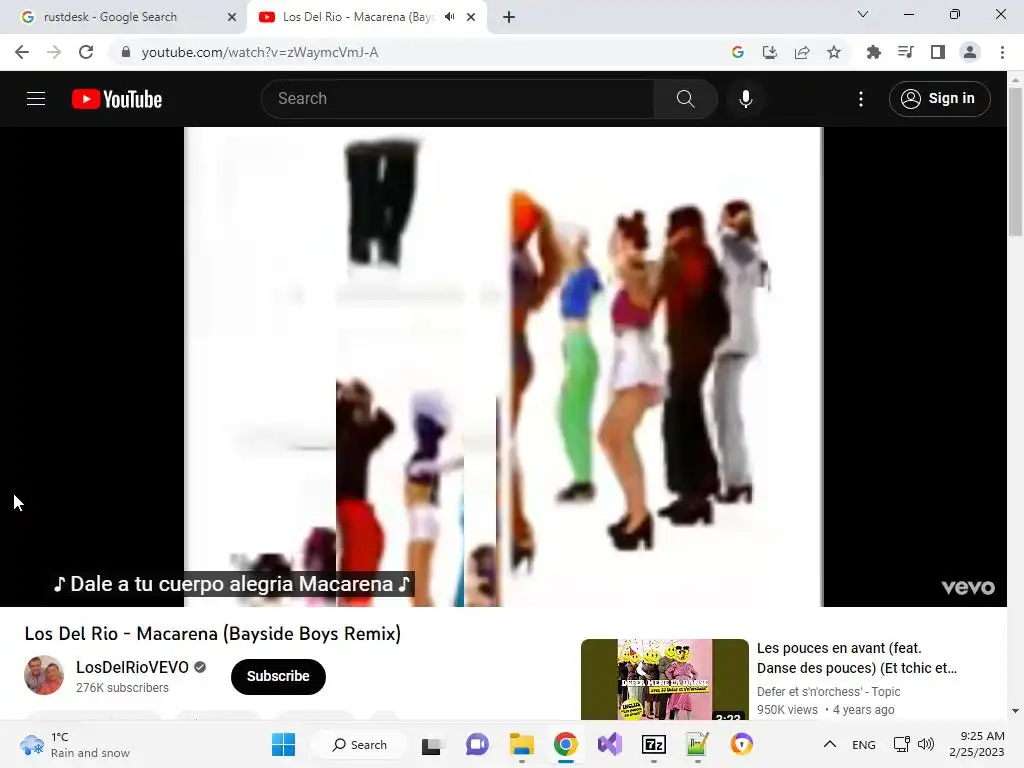1024x768 pixels.
Task: Go back in Chrome browser
Action: [22, 52]
